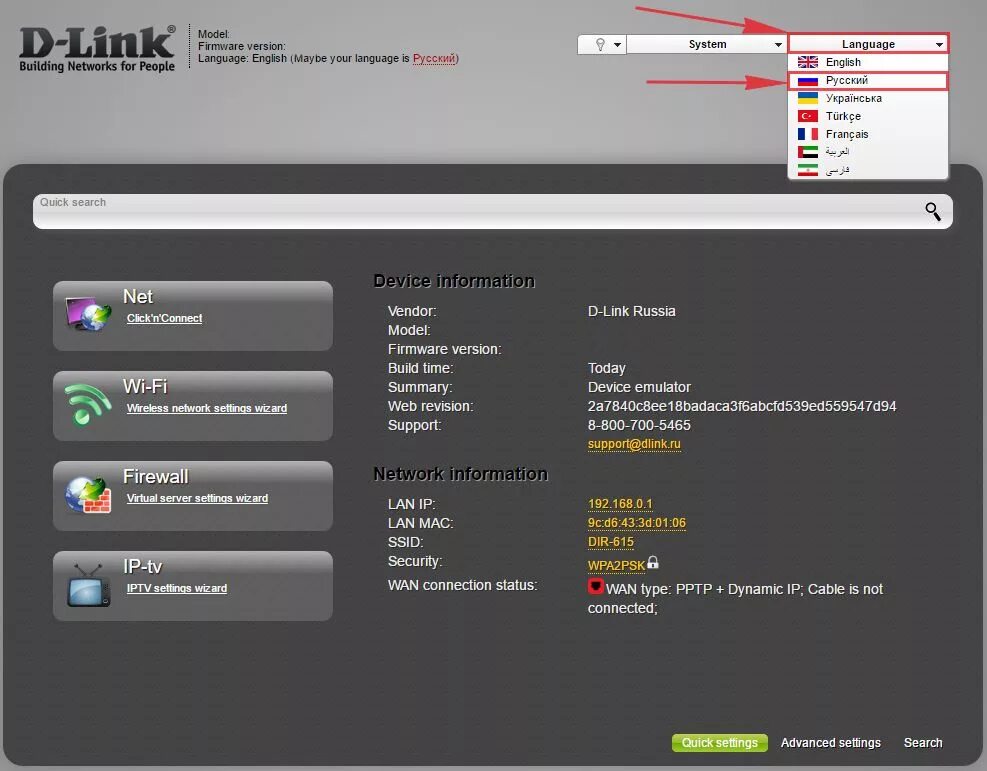
Task: Click the DIR-615 SSID link
Action: (x=611, y=542)
